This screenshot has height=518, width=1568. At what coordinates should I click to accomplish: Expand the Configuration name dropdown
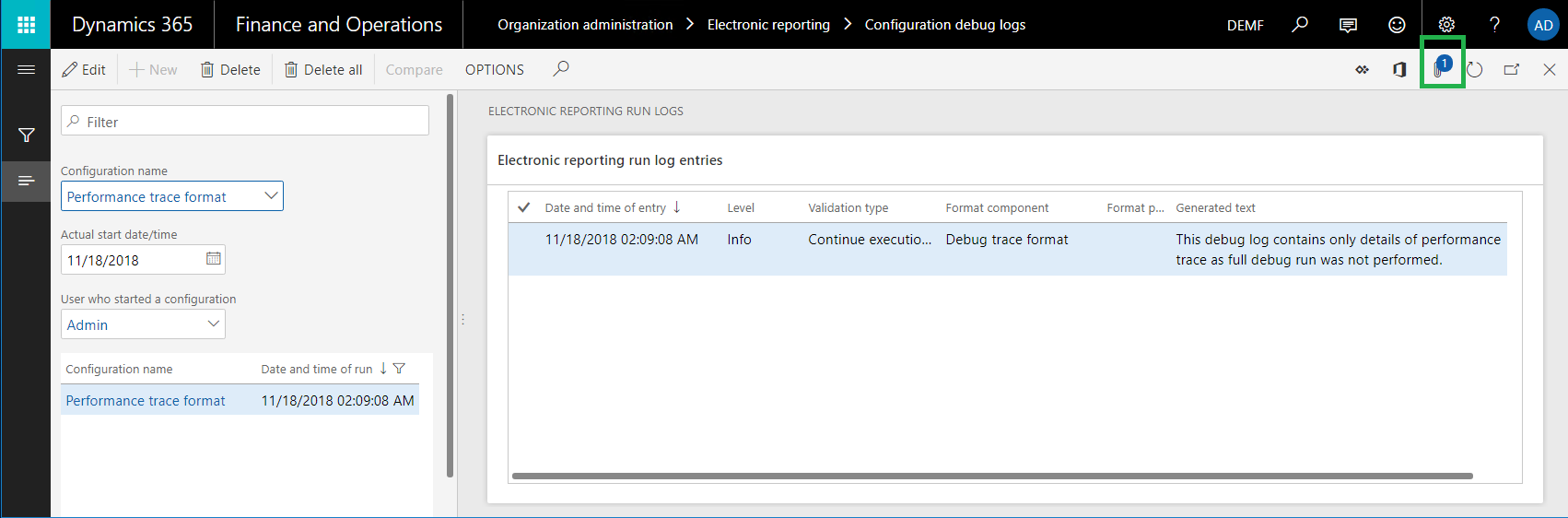[x=271, y=195]
